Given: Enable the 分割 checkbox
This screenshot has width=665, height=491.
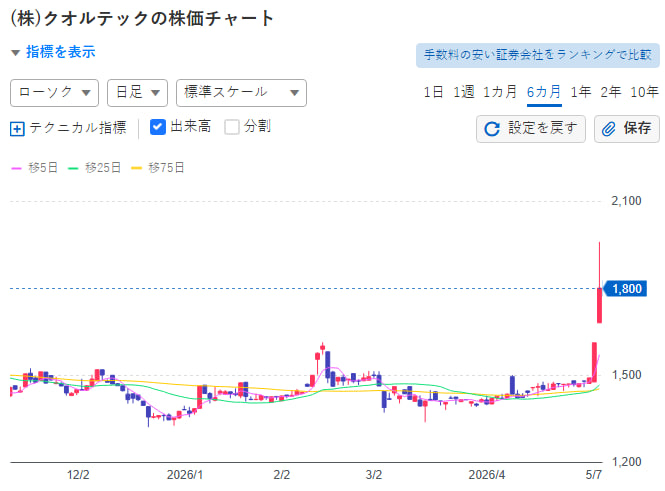Looking at the screenshot, I should click(232, 127).
